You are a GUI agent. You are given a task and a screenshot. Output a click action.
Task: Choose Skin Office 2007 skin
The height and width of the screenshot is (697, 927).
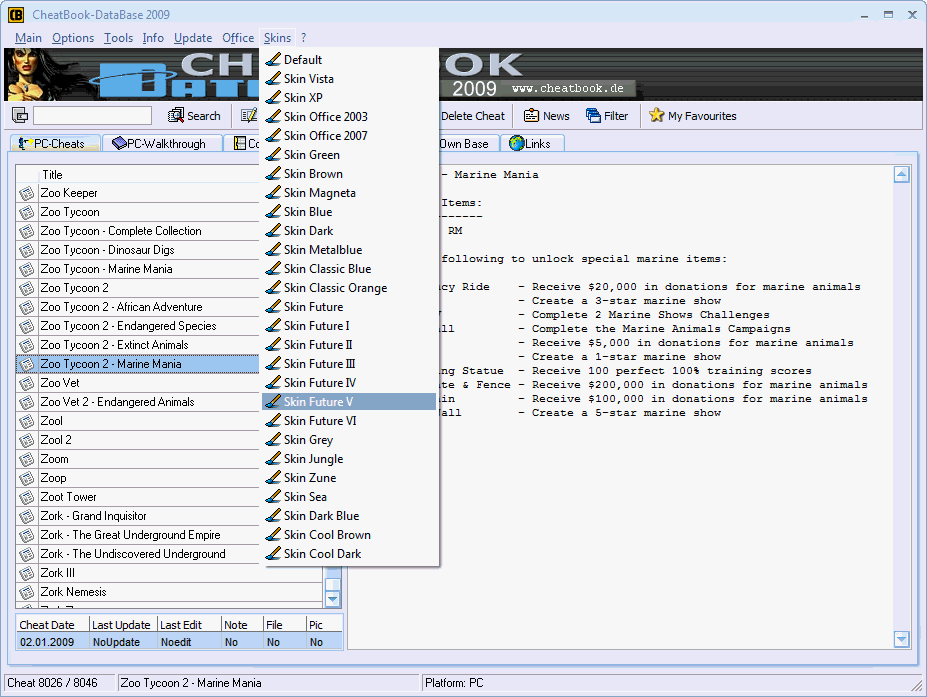(x=325, y=136)
